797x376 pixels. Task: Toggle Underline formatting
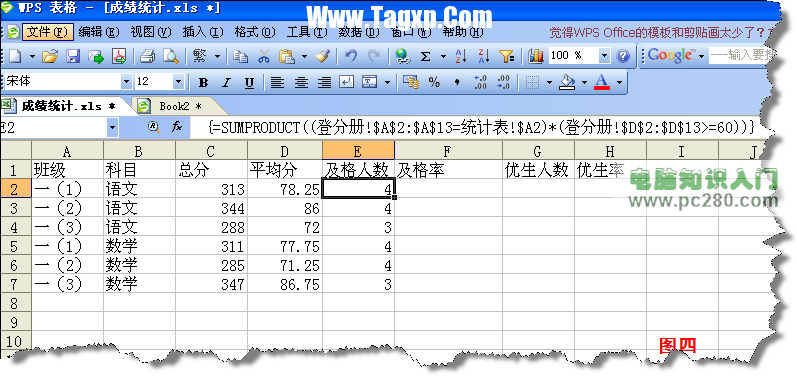click(x=249, y=83)
